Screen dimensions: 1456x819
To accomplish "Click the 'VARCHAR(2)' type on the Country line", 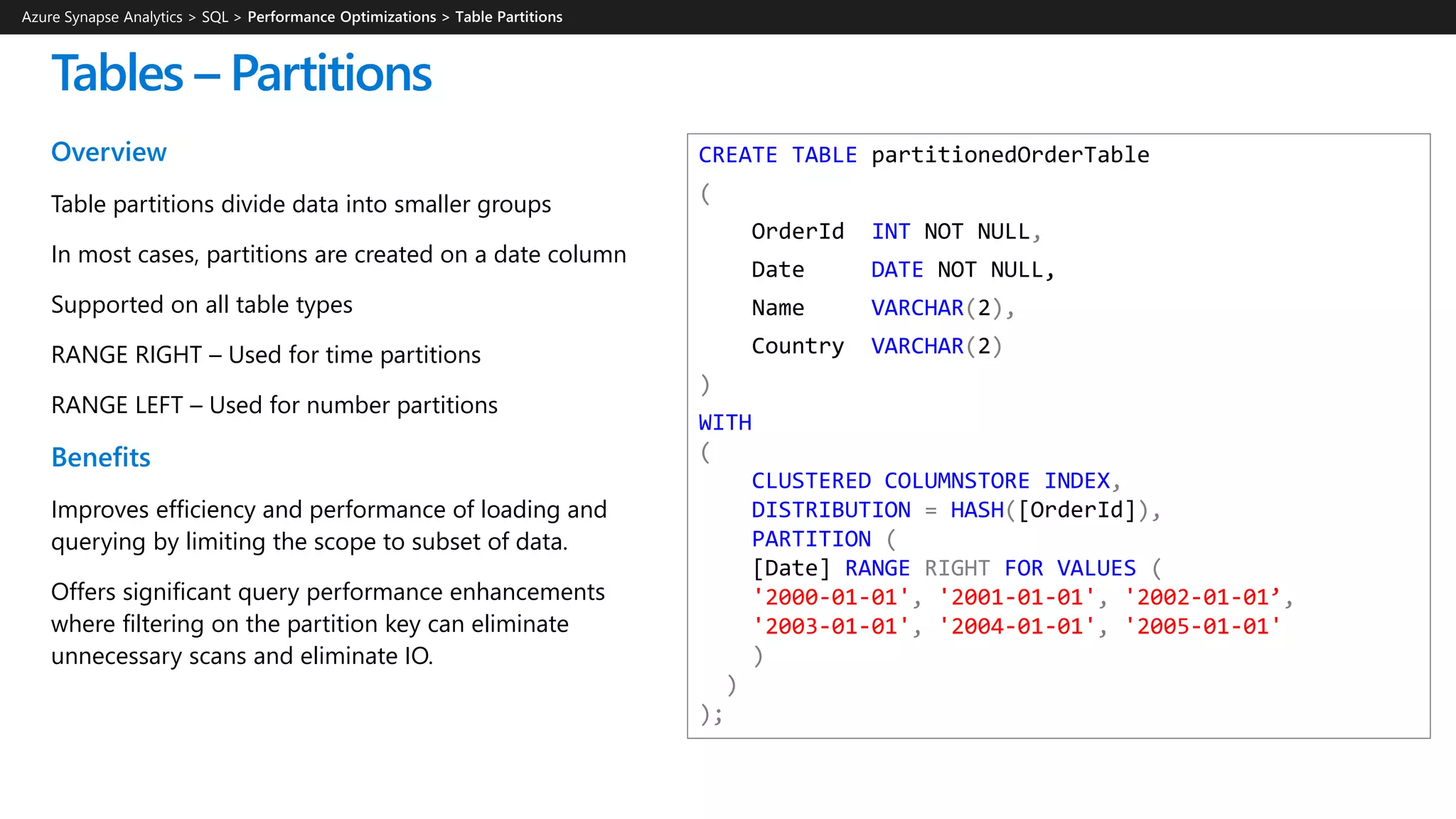I will pos(937,346).
